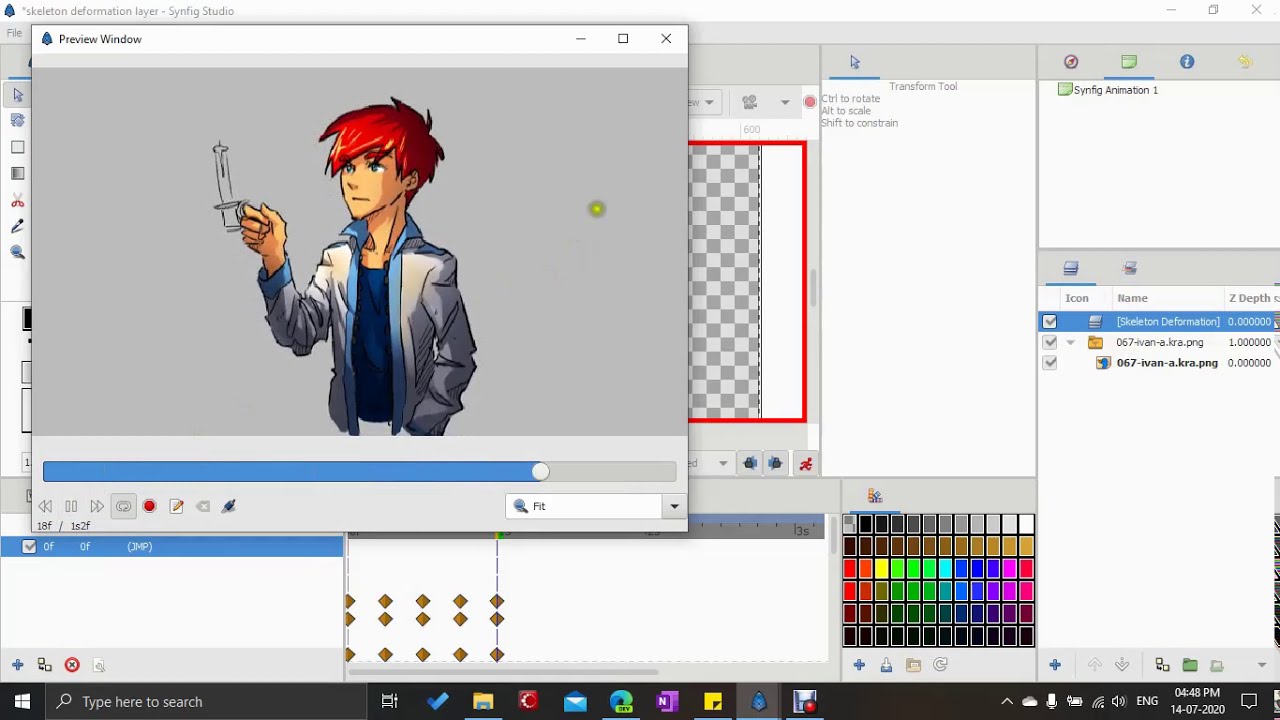Duplicate the selected layer
Screen dimensions: 1280x720
[1162, 665]
